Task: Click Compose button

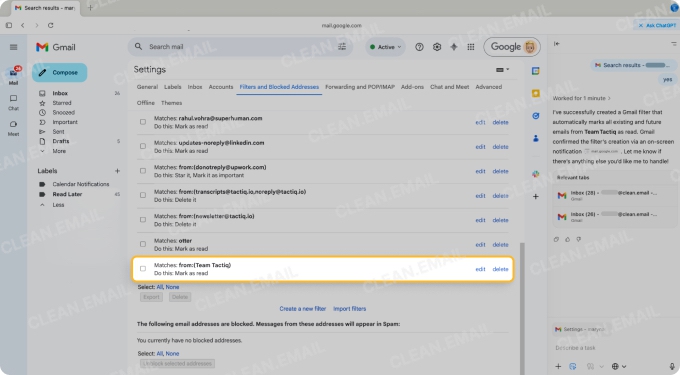Action: point(59,72)
